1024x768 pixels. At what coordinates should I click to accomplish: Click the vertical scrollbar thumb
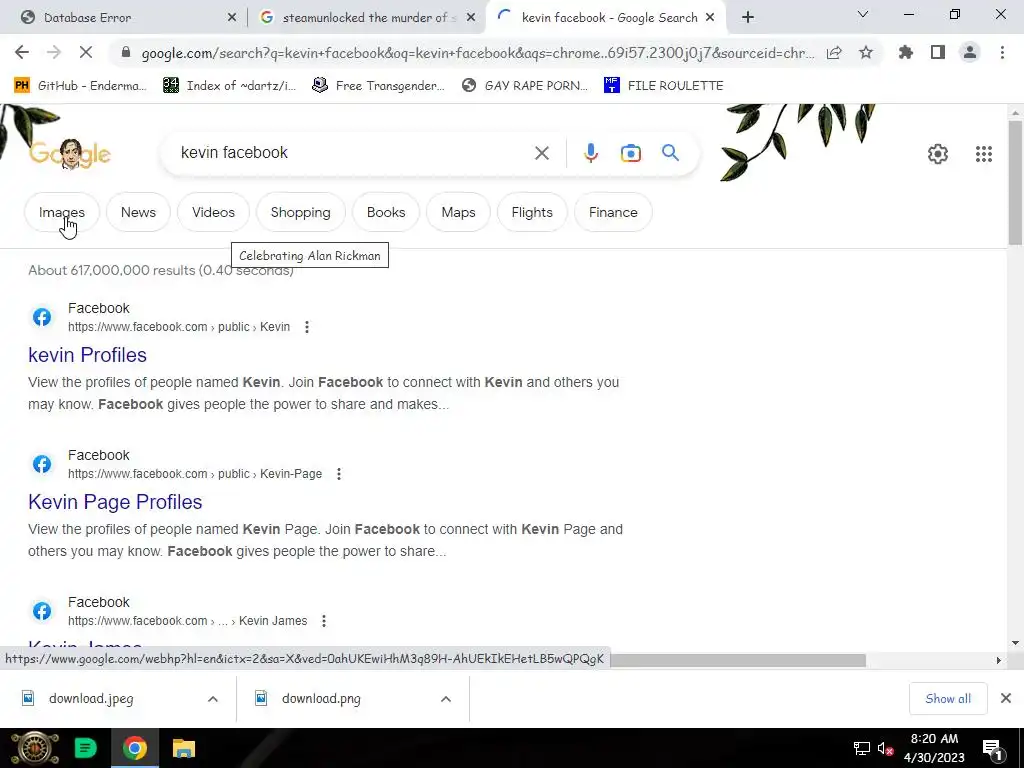(1015, 183)
